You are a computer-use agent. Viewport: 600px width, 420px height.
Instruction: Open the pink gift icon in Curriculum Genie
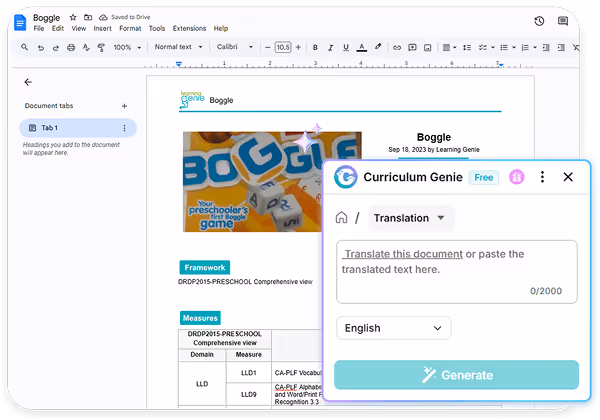point(517,177)
